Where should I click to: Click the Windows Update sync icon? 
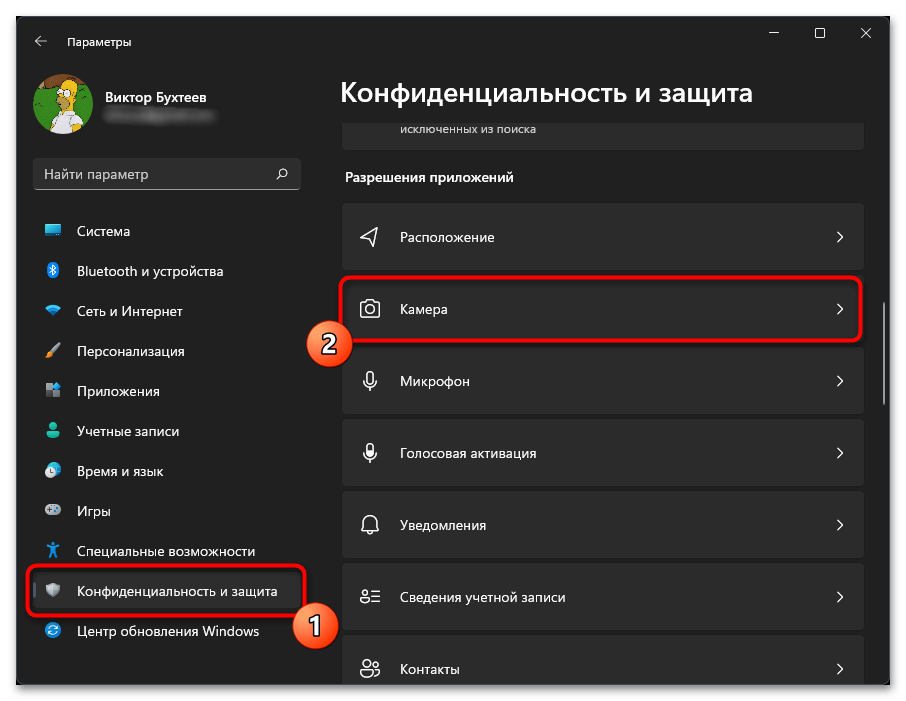coord(54,631)
